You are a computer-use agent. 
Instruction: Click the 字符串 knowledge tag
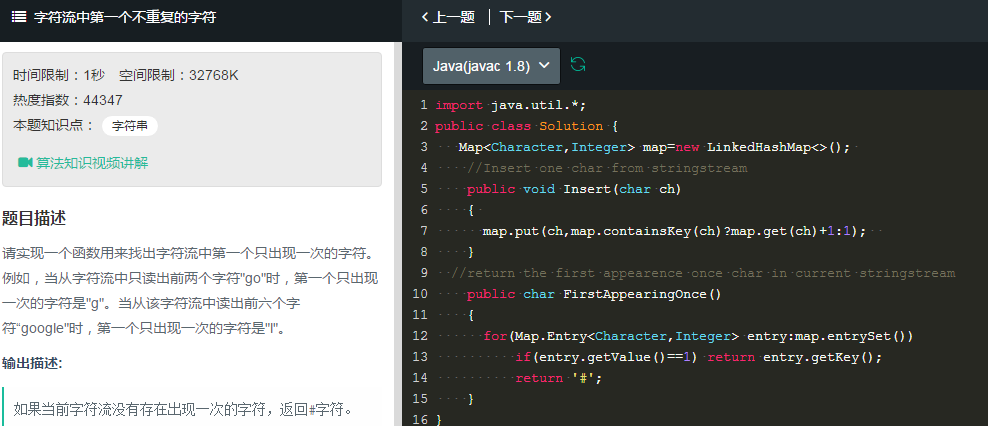(x=130, y=126)
